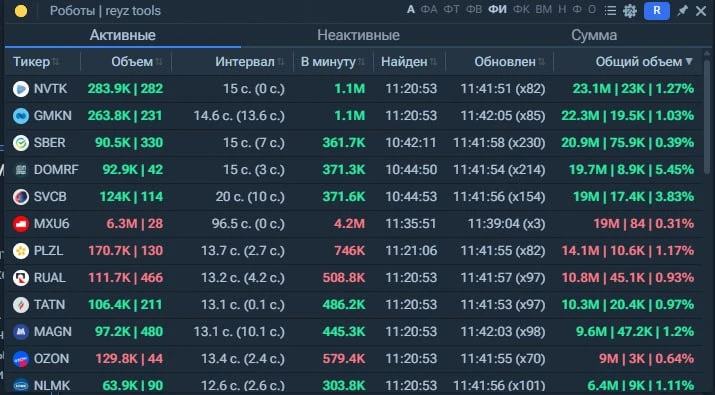Click the NVTK ticker logo
Viewport: 715px width, 395px height.
click(x=21, y=88)
